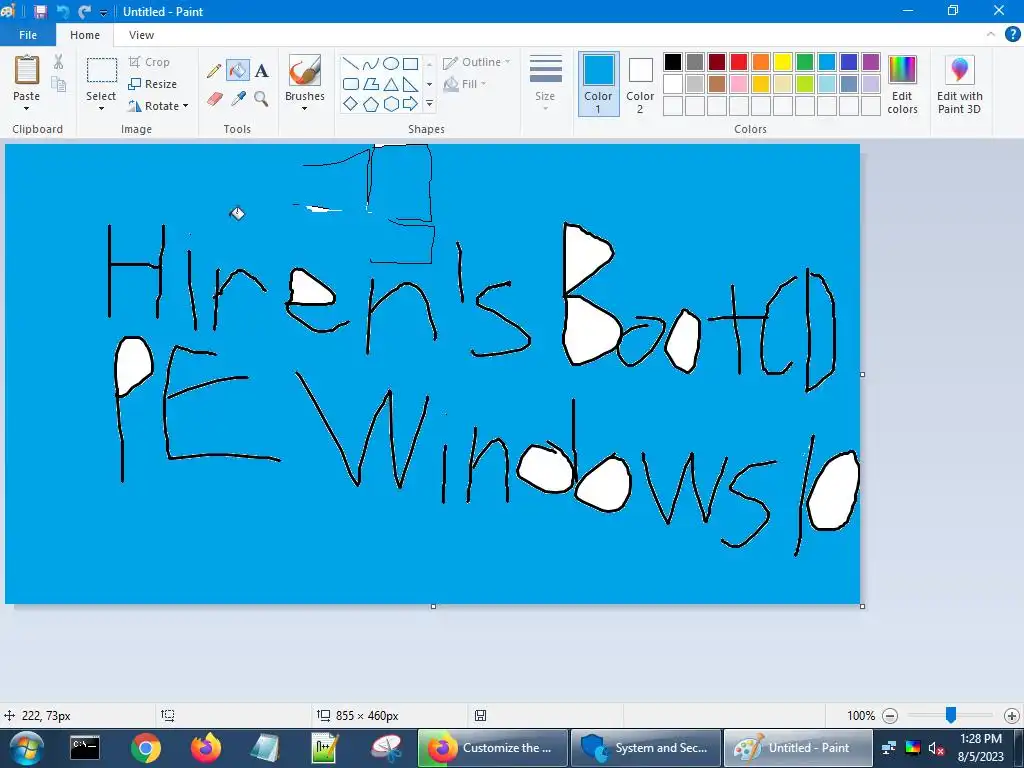This screenshot has height=768, width=1024.
Task: Choose the Hexagon shape
Action: (391, 104)
